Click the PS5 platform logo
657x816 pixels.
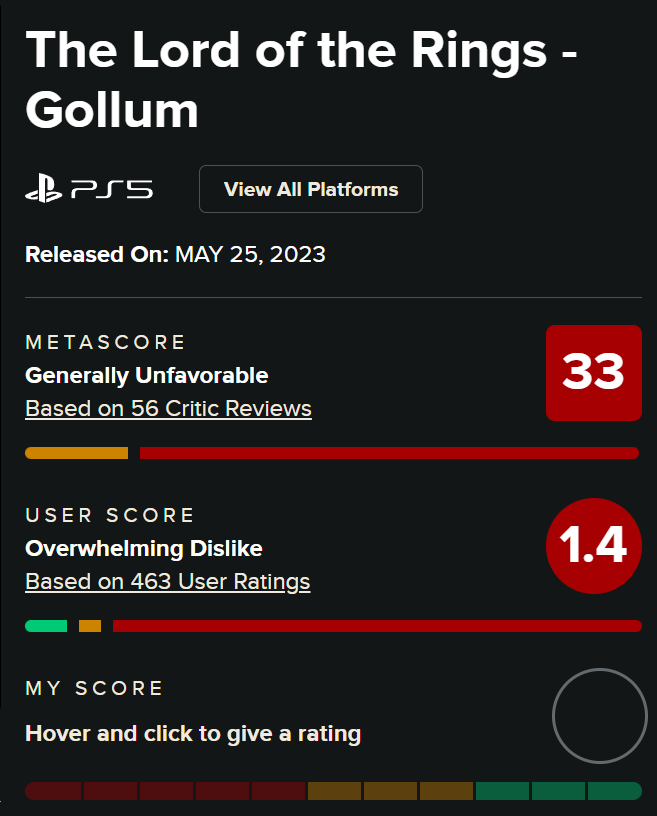tap(89, 189)
